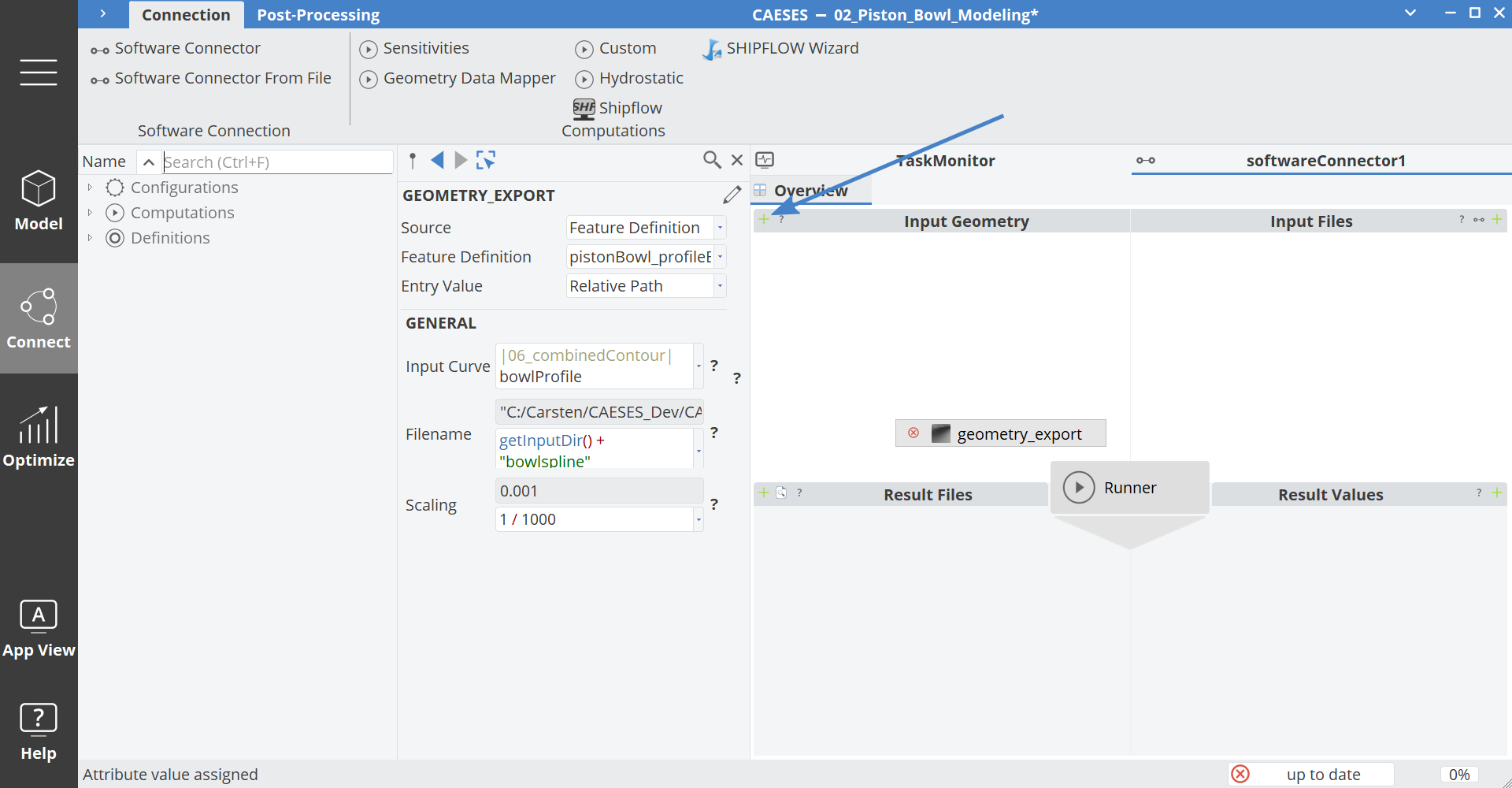Create a Software Connector From File
Image resolution: width=1512 pixels, height=788 pixels.
point(211,79)
